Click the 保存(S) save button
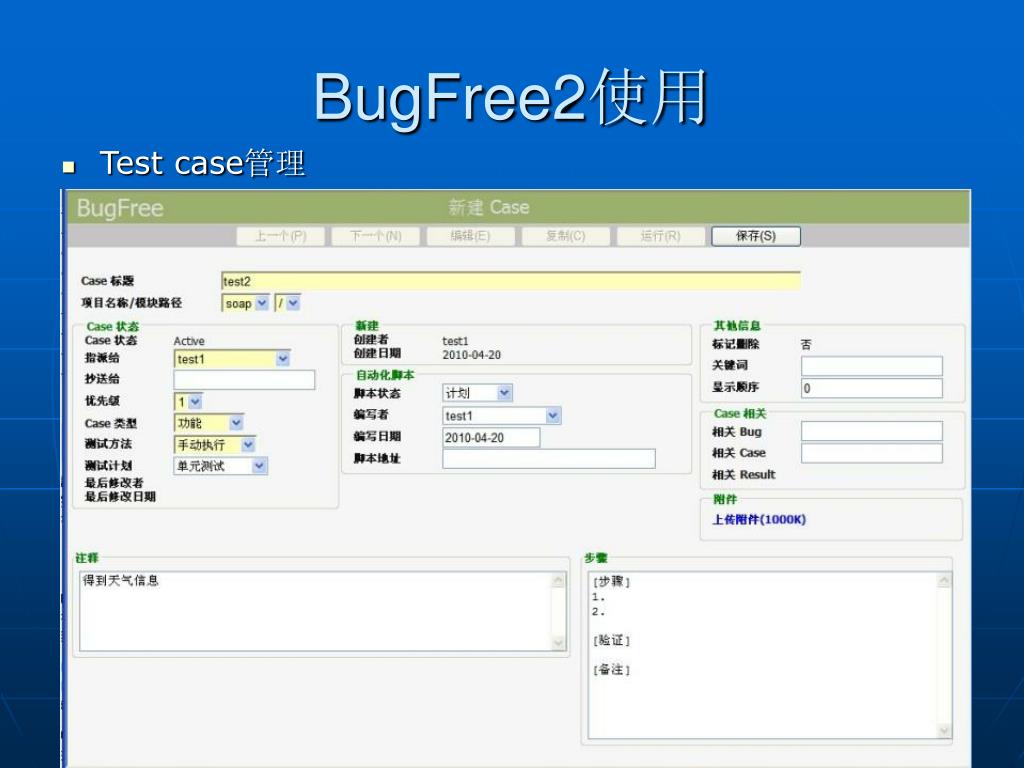This screenshot has height=768, width=1024. click(x=756, y=236)
